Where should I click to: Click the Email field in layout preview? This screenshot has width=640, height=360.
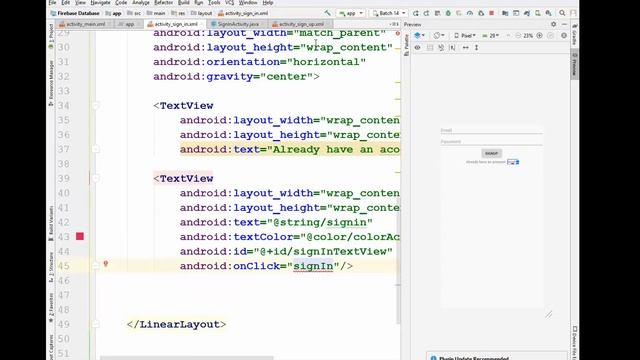point(491,131)
